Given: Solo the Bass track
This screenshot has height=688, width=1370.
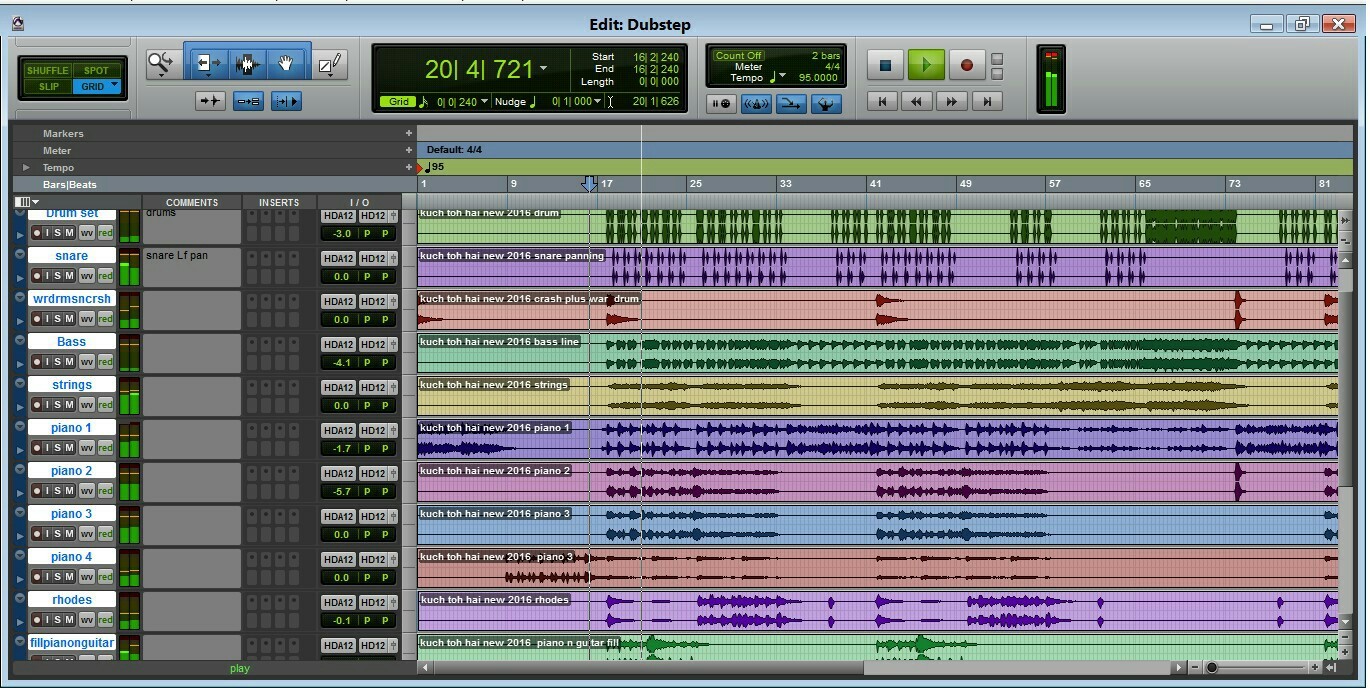Looking at the screenshot, I should pos(58,362).
